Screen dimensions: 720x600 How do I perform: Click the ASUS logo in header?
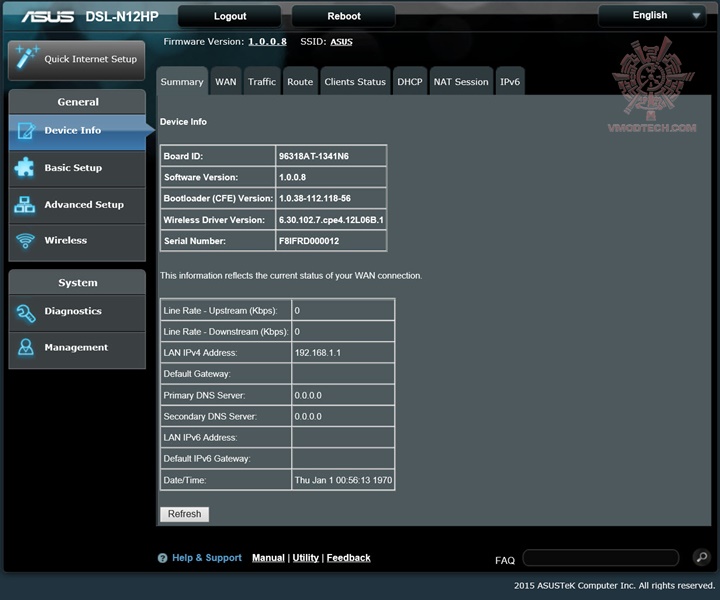48,17
